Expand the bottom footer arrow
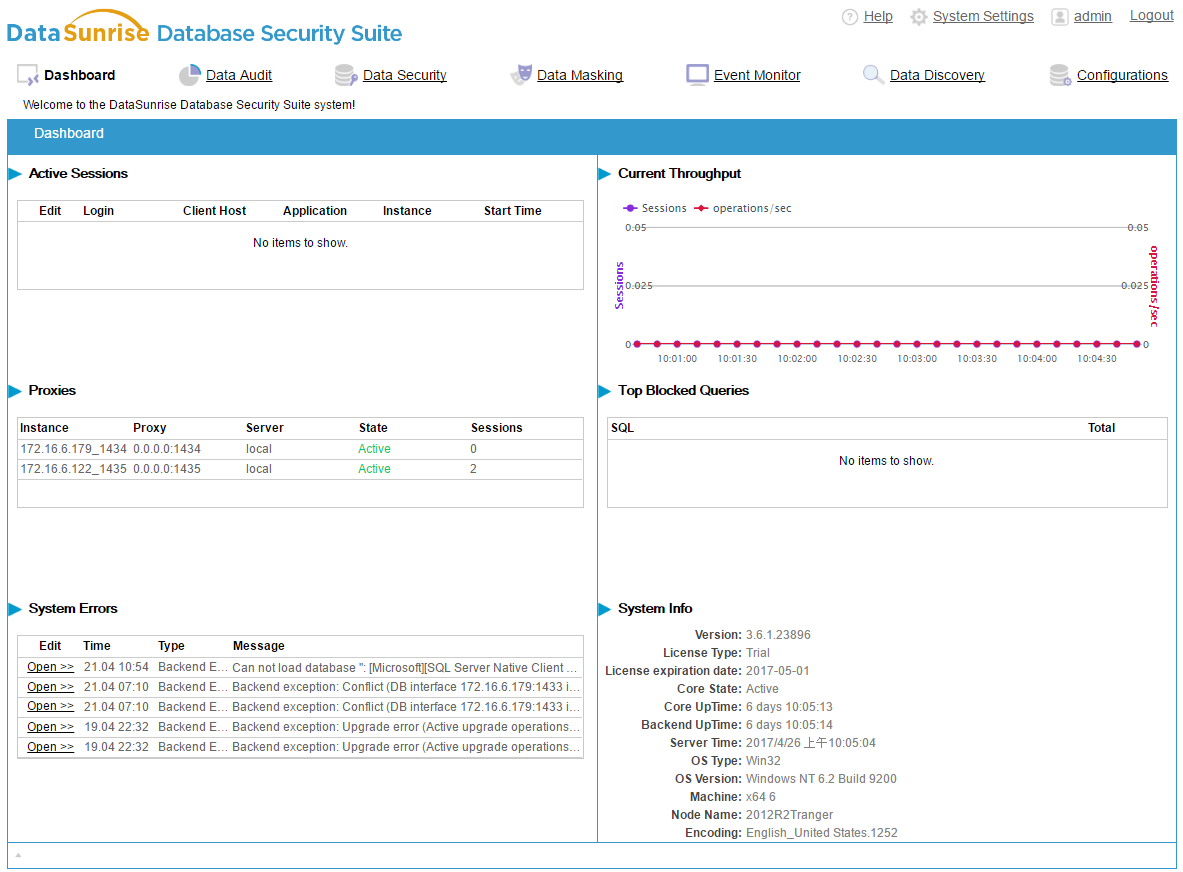The height and width of the screenshot is (872, 1183). tap(18, 855)
